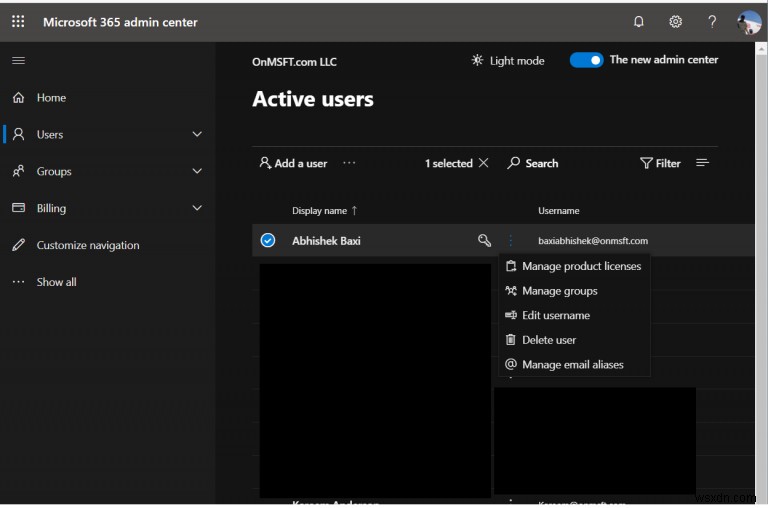
Task: Click the Username column header
Action: pyautogui.click(x=558, y=211)
